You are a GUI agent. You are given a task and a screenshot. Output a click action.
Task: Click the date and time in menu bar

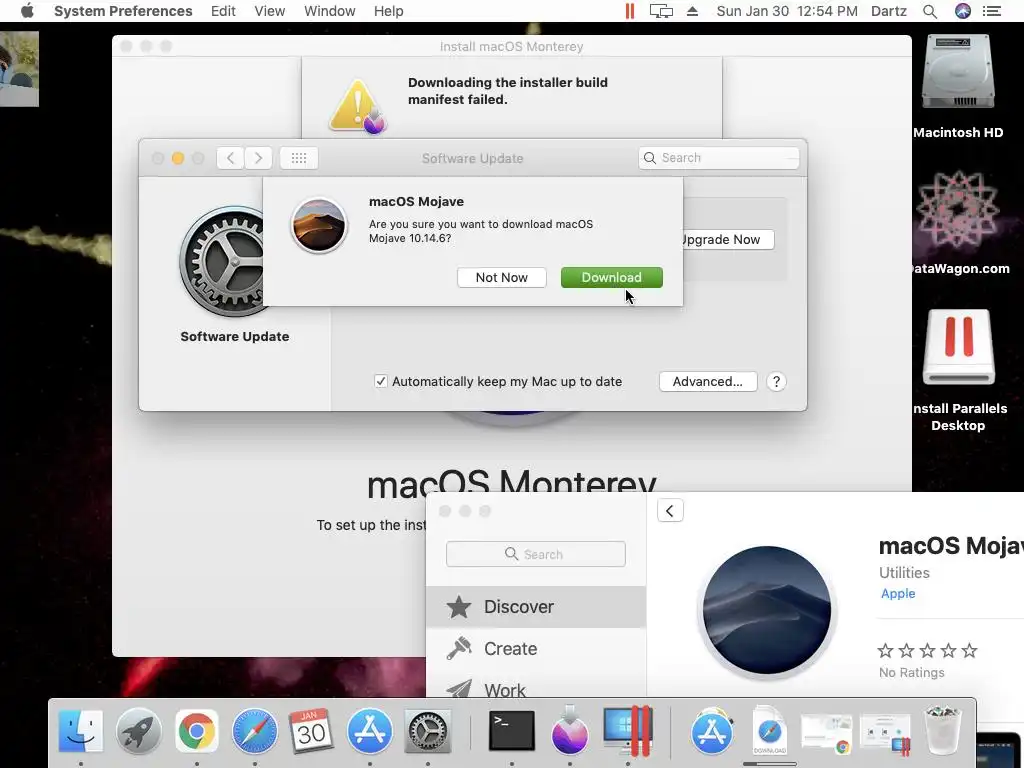pyautogui.click(x=787, y=11)
